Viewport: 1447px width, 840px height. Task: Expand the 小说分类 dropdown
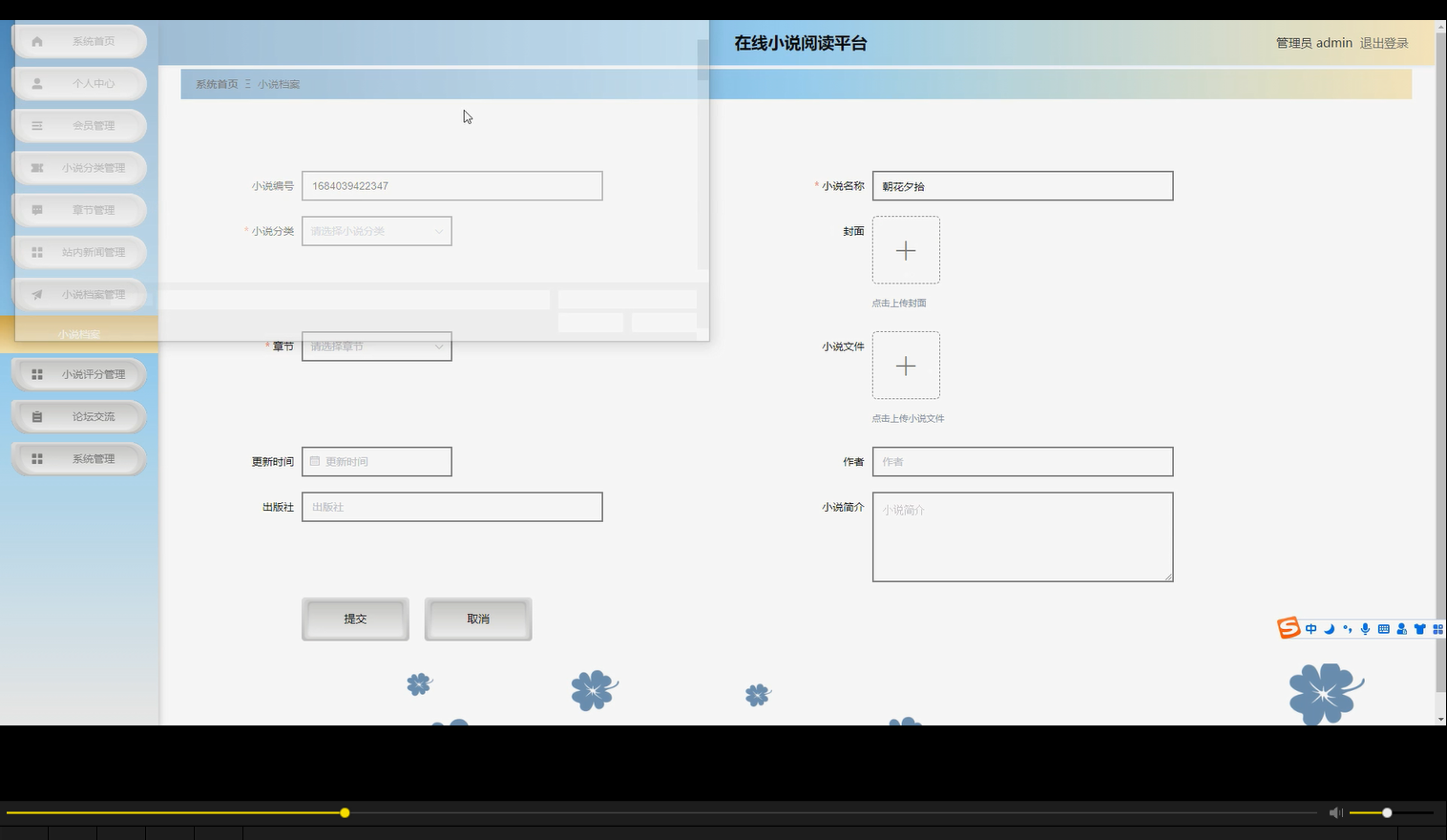point(377,231)
